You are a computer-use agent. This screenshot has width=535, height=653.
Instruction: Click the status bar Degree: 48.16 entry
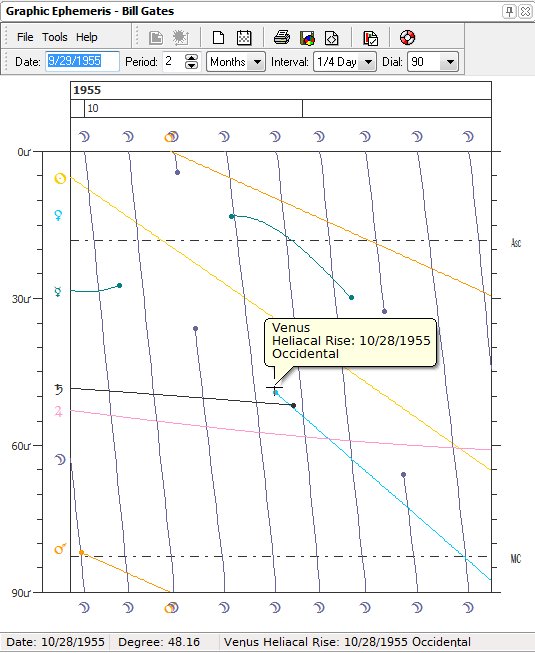click(159, 642)
